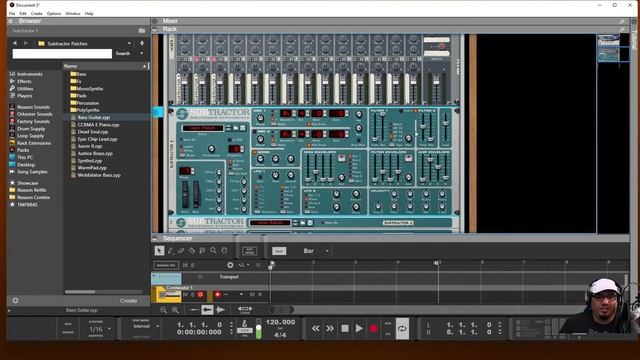Click the Rewind transport button

[x=316, y=328]
